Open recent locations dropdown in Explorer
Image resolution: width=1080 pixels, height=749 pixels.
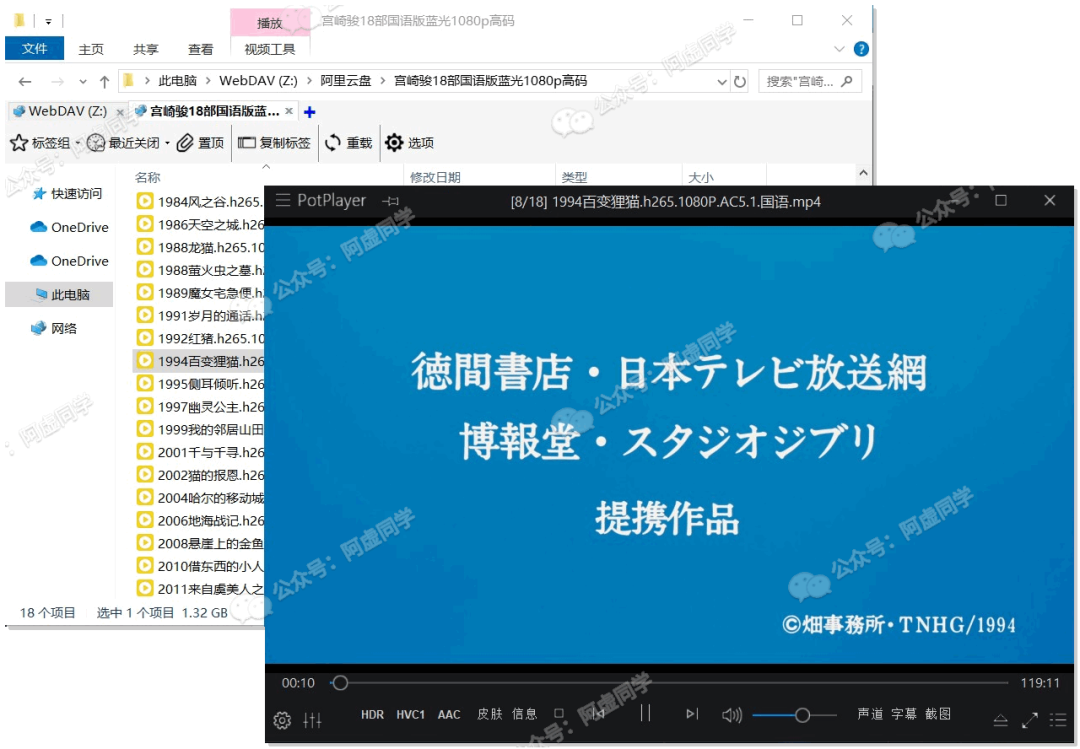83,82
